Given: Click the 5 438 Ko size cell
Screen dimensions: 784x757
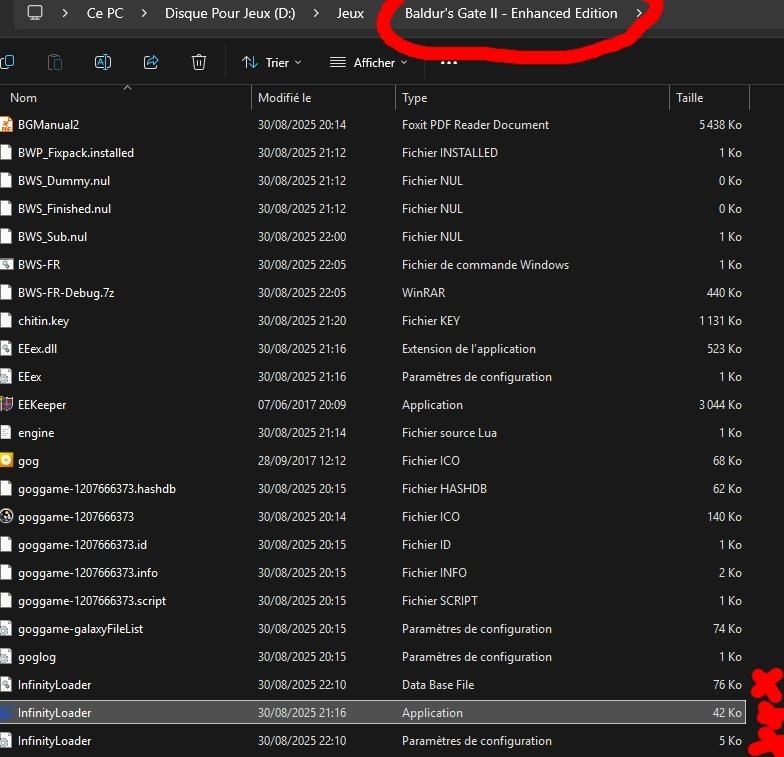Looking at the screenshot, I should (720, 124).
